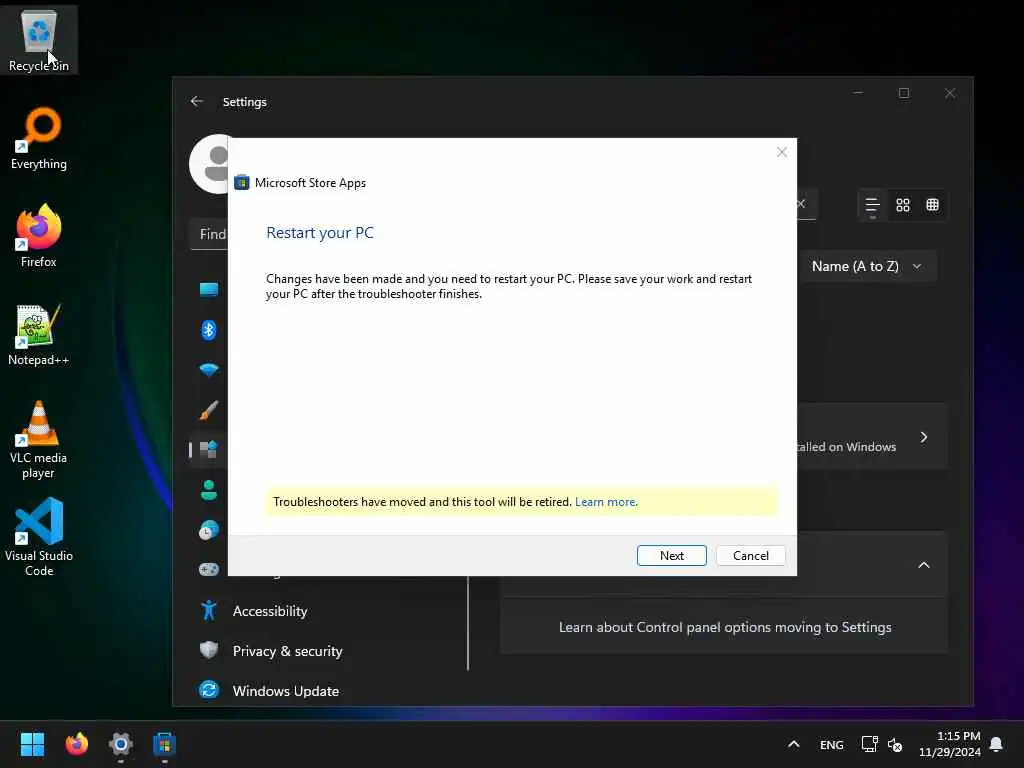Select the System icon in the Settings sidebar
1024x768 pixels.
(x=209, y=289)
